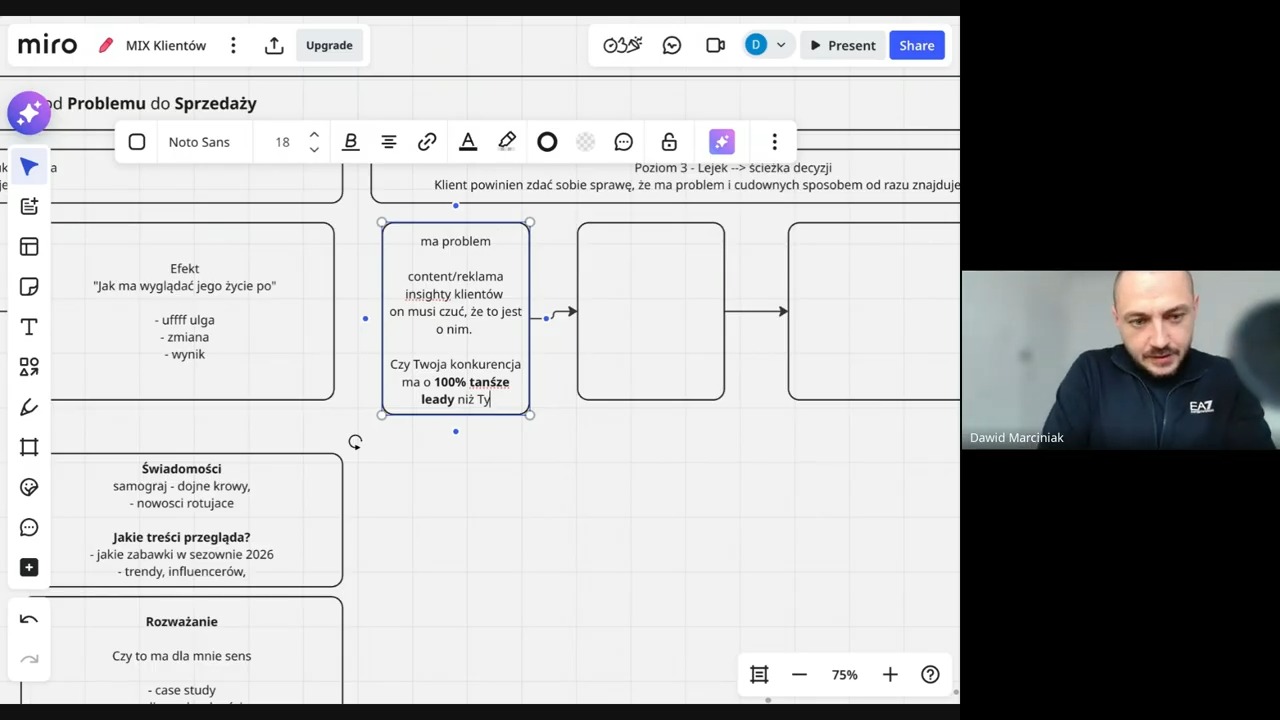This screenshot has width=1280, height=720.
Task: Open the Noto Sans font dropdown
Action: point(199,142)
